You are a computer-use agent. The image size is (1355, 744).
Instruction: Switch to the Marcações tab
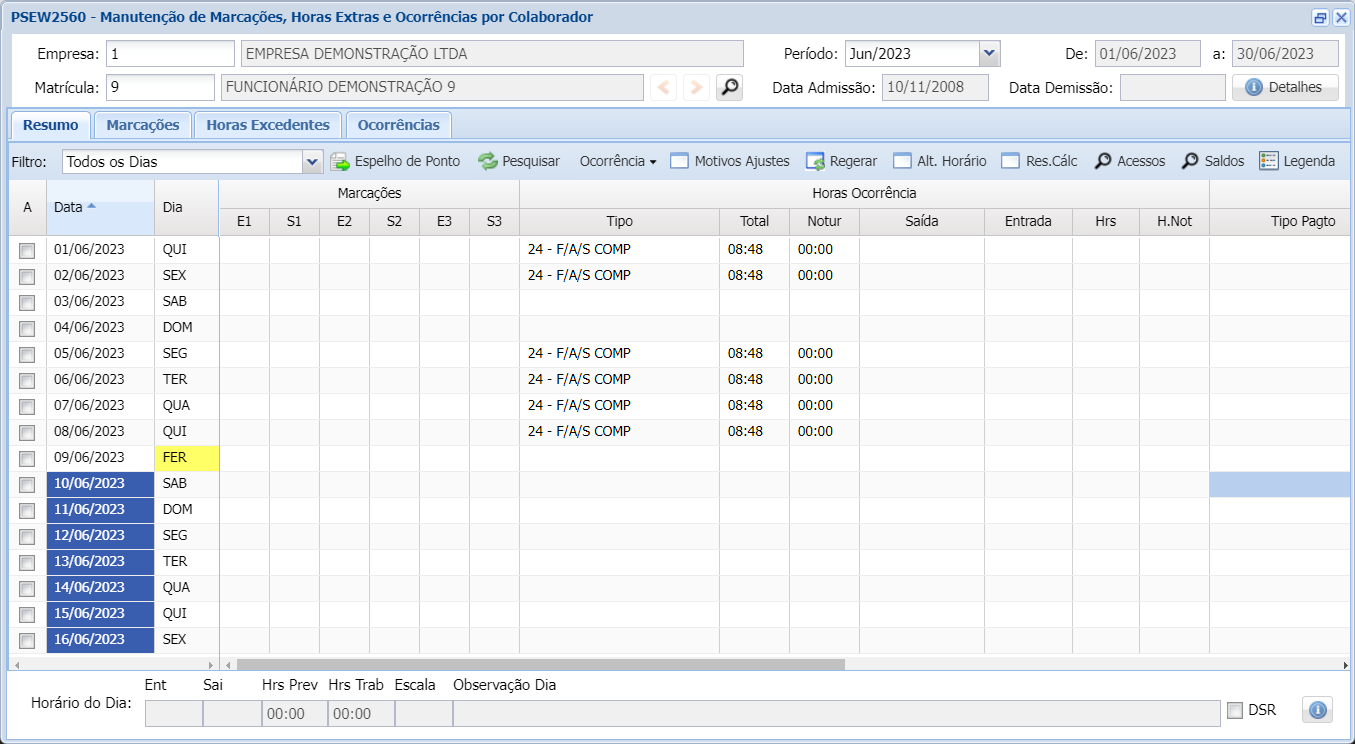[x=142, y=125]
